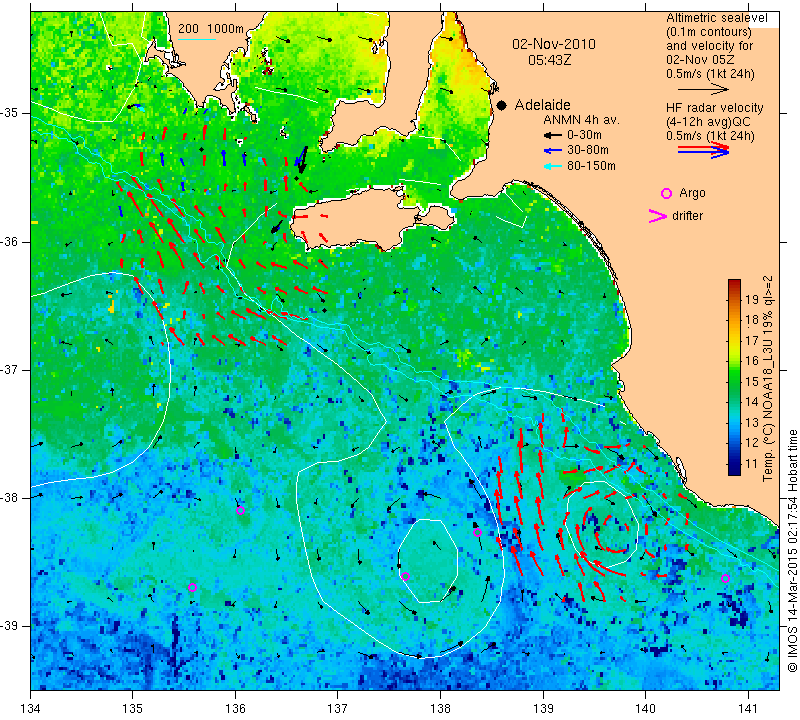
Task: Click the '200 1000m' bathymetry label
Action: click(x=211, y=29)
